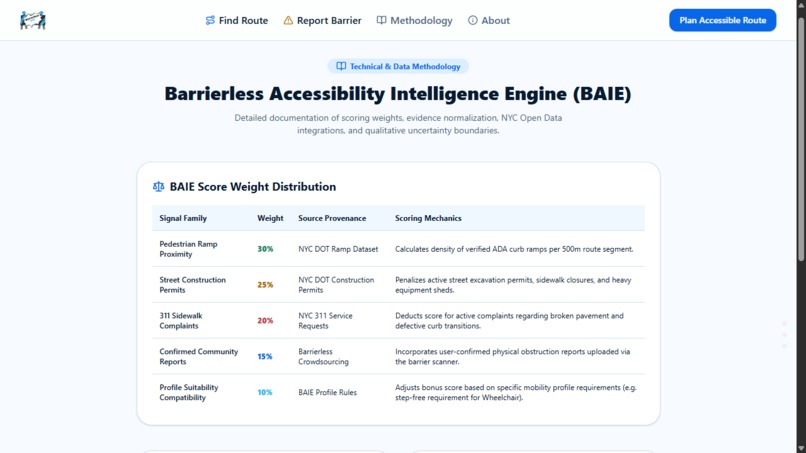
Task: Click the text about penalizing street excavation permits
Action: pos(513,285)
